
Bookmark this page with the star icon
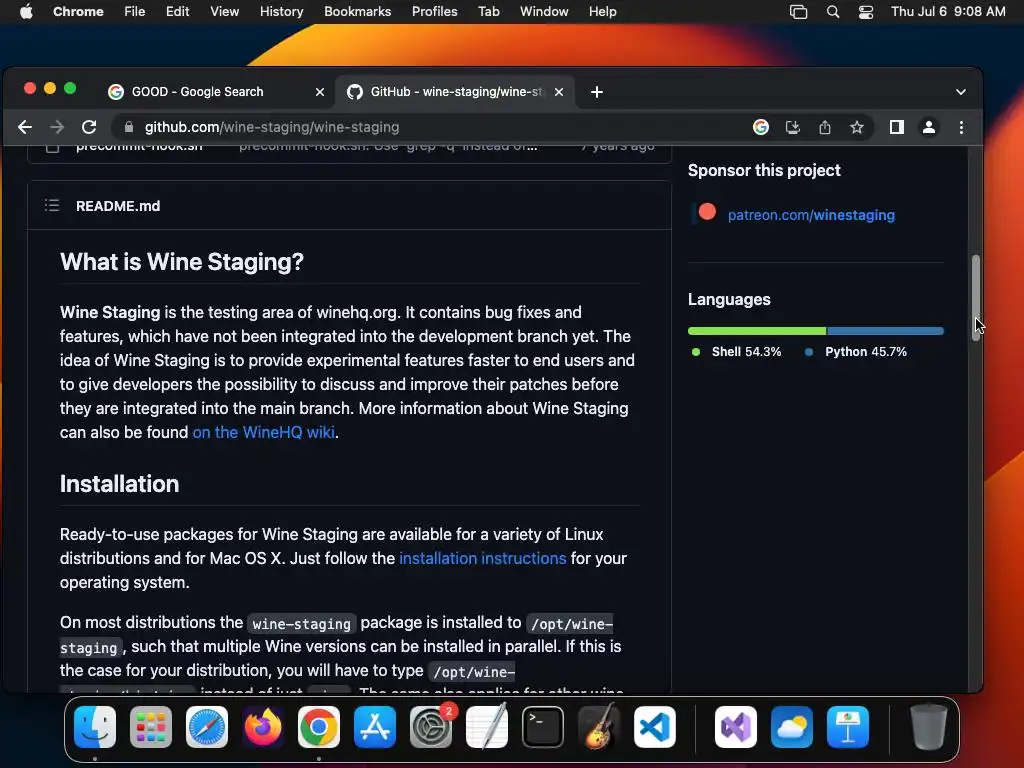[x=857, y=127]
